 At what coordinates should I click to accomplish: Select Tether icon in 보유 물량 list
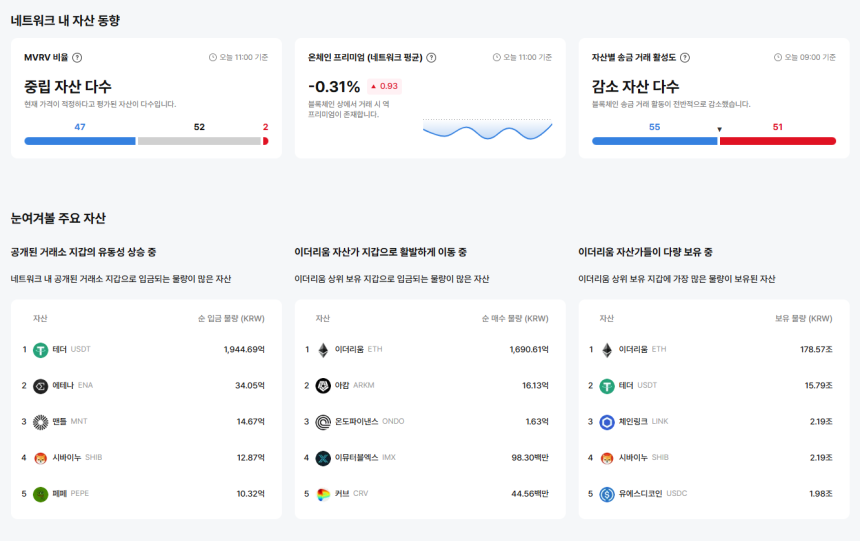tap(607, 386)
